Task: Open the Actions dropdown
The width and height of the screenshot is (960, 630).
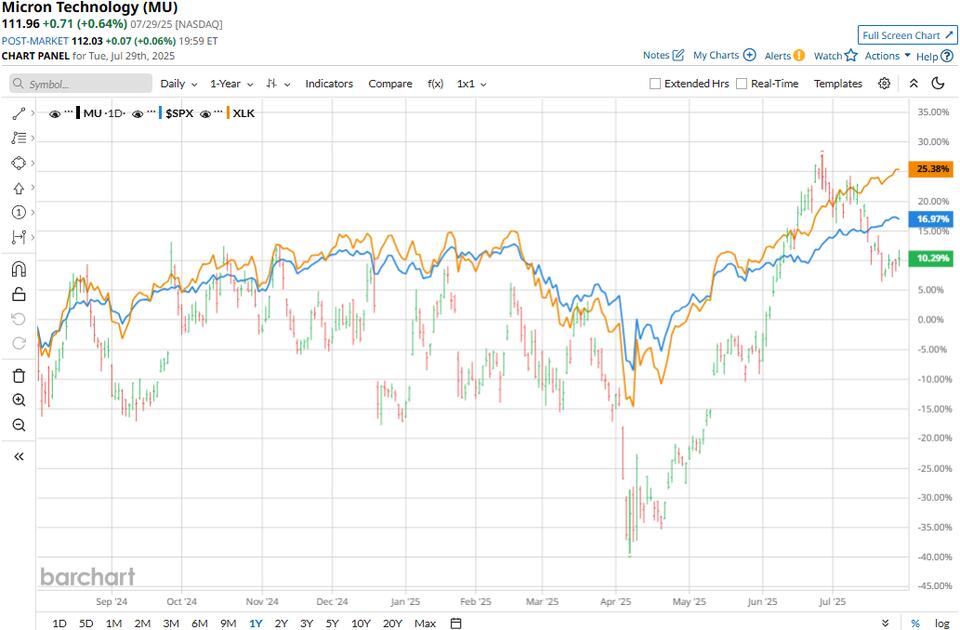Action: pos(887,56)
